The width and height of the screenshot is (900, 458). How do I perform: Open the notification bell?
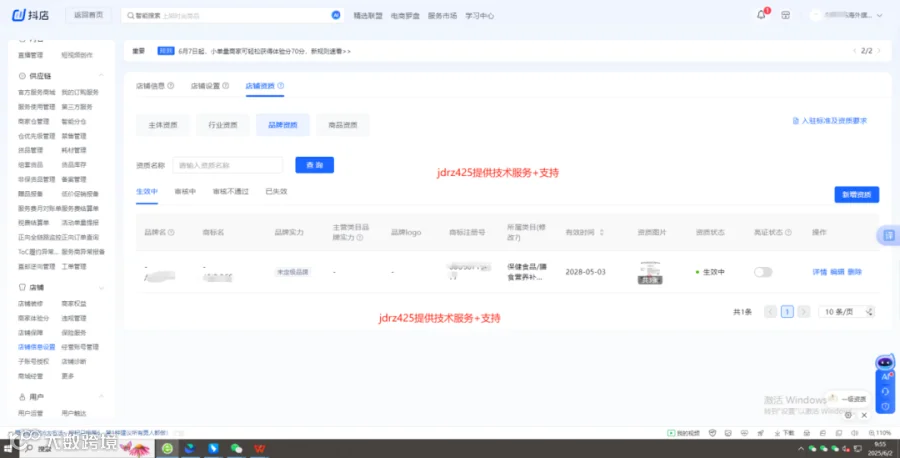pos(761,15)
